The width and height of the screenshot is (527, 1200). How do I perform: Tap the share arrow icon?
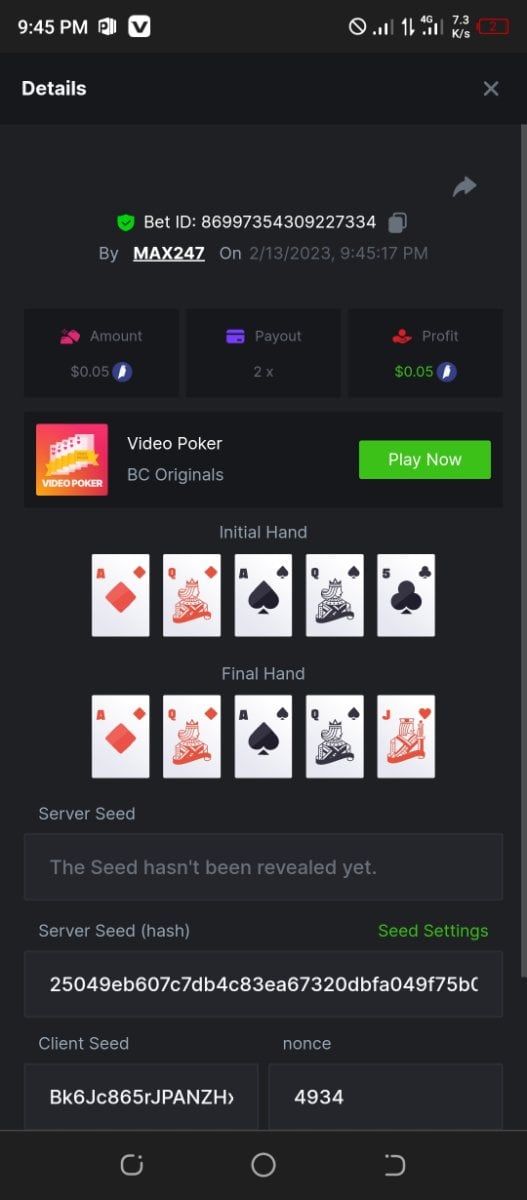pyautogui.click(x=464, y=187)
